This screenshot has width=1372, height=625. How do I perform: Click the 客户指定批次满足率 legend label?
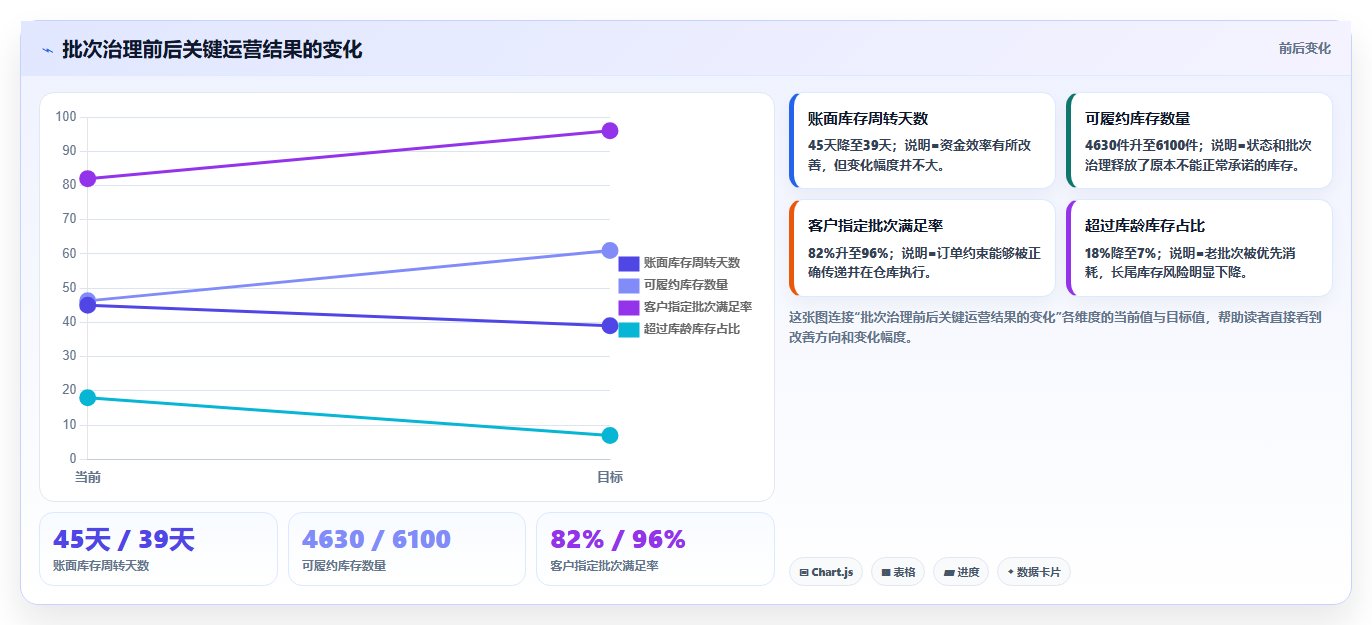pos(698,307)
